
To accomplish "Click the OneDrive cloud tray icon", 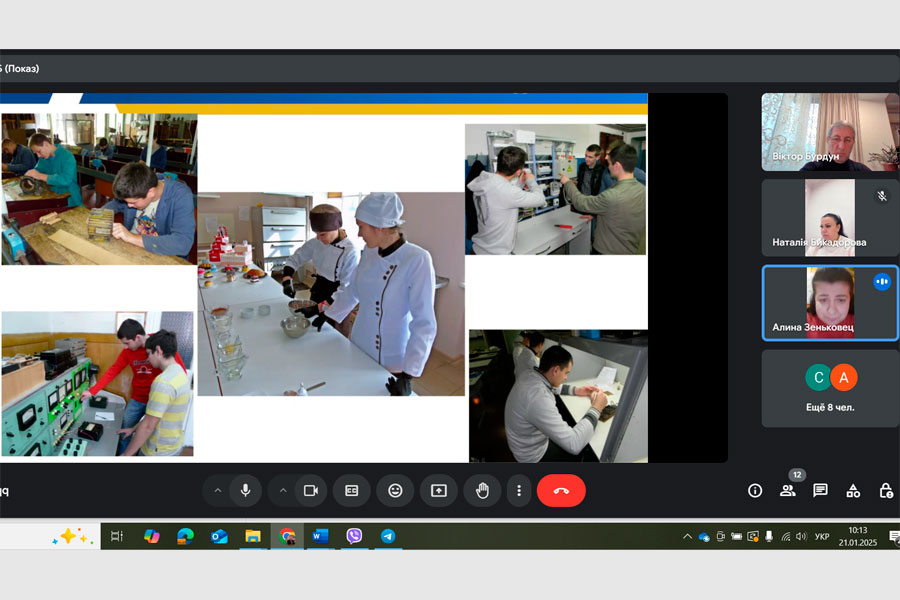I will 704,537.
